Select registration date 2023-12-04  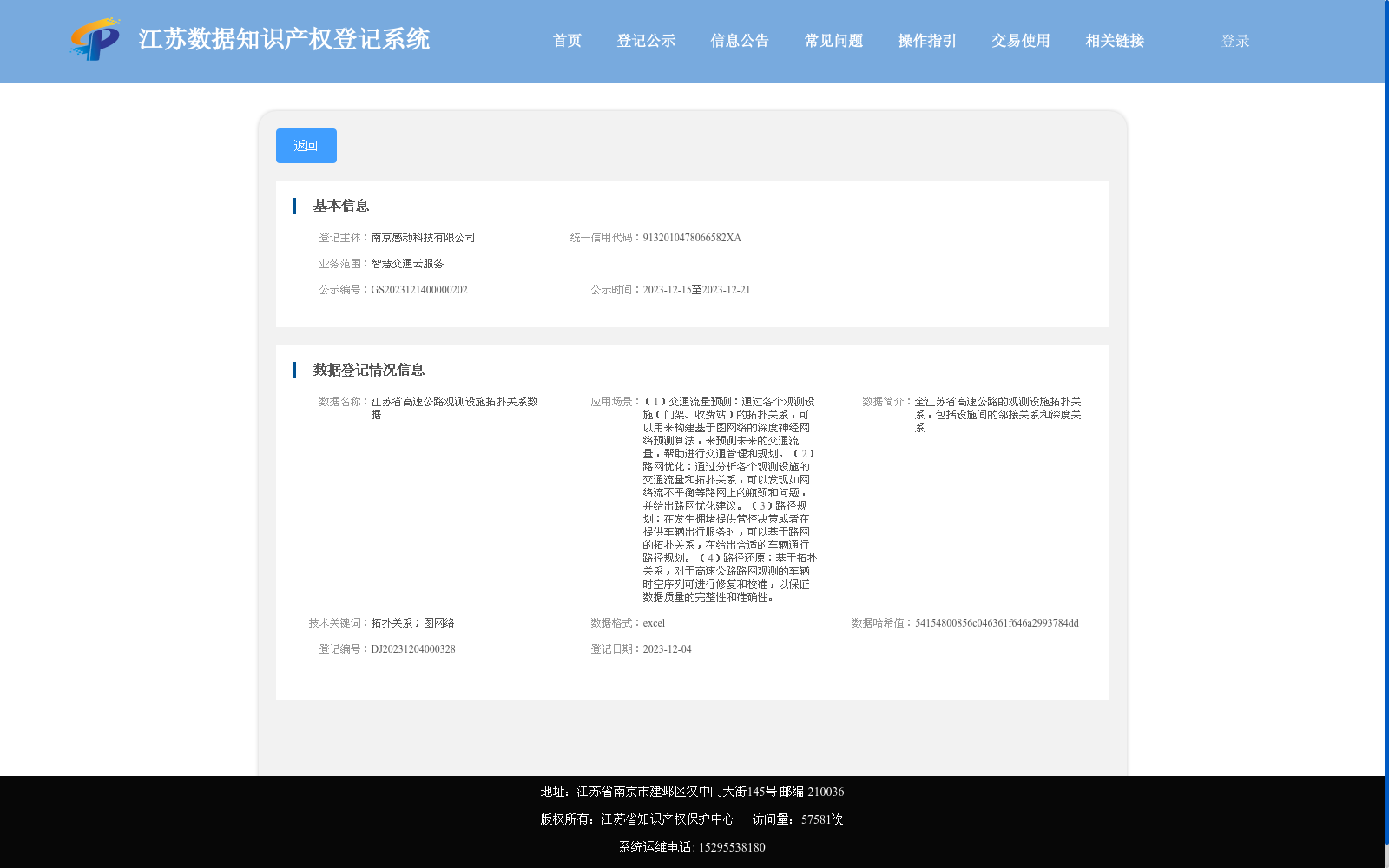(x=667, y=649)
